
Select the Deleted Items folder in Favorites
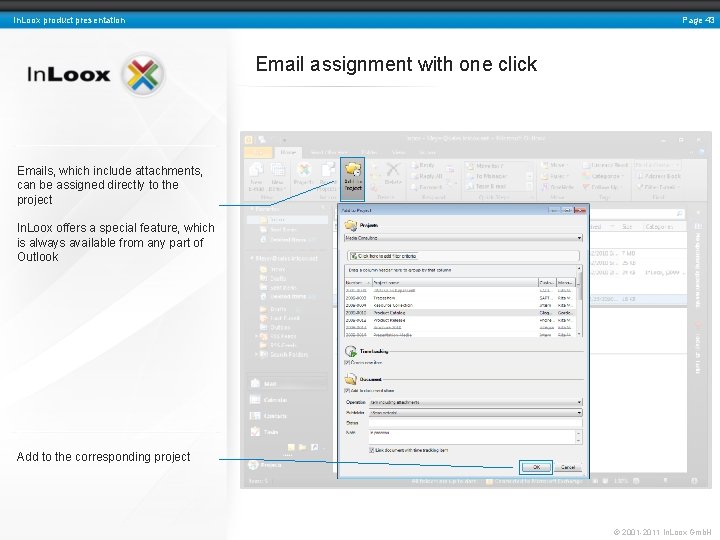pos(287,240)
